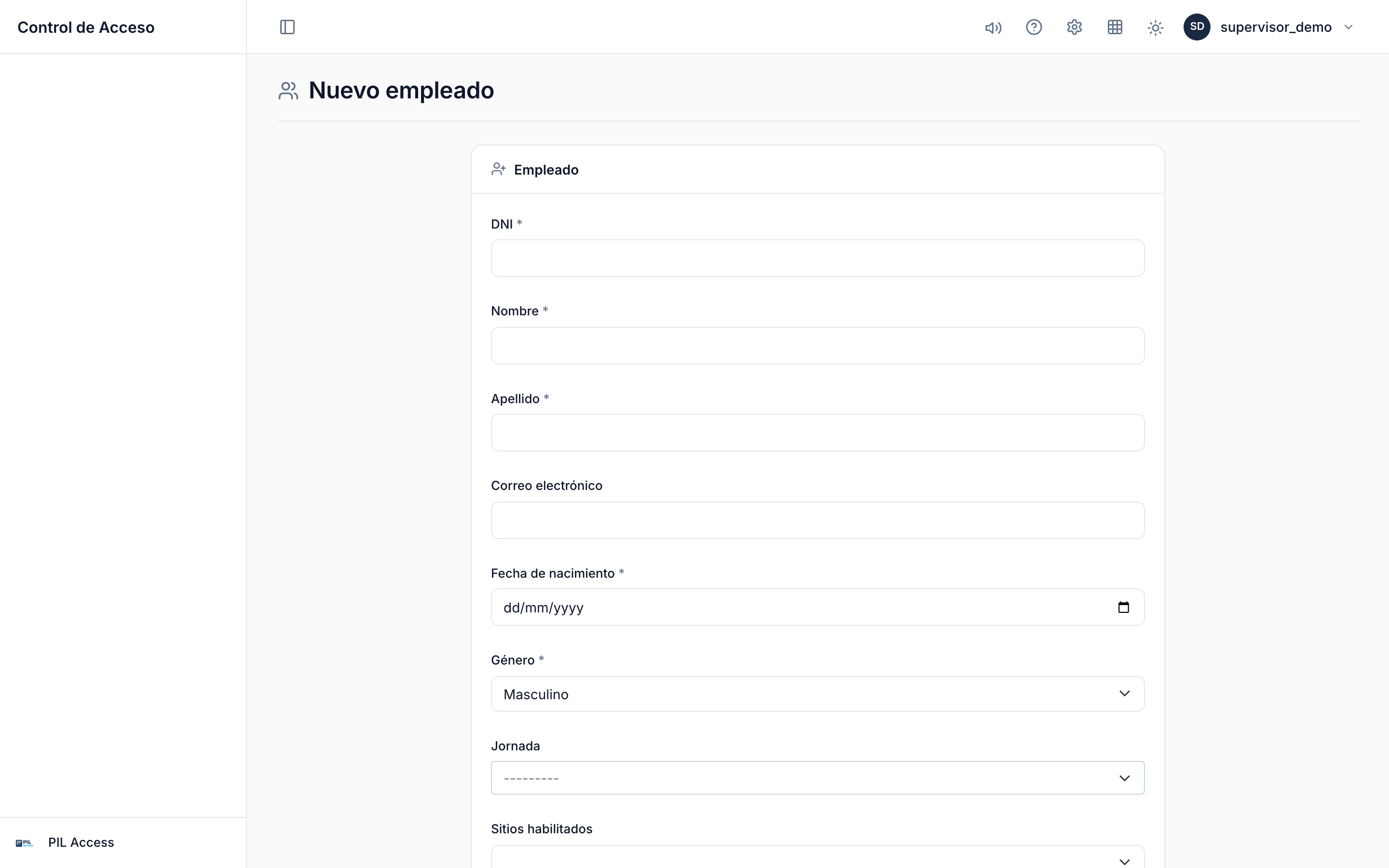Open the help question mark icon
Image resolution: width=1389 pixels, height=868 pixels.
click(x=1034, y=27)
